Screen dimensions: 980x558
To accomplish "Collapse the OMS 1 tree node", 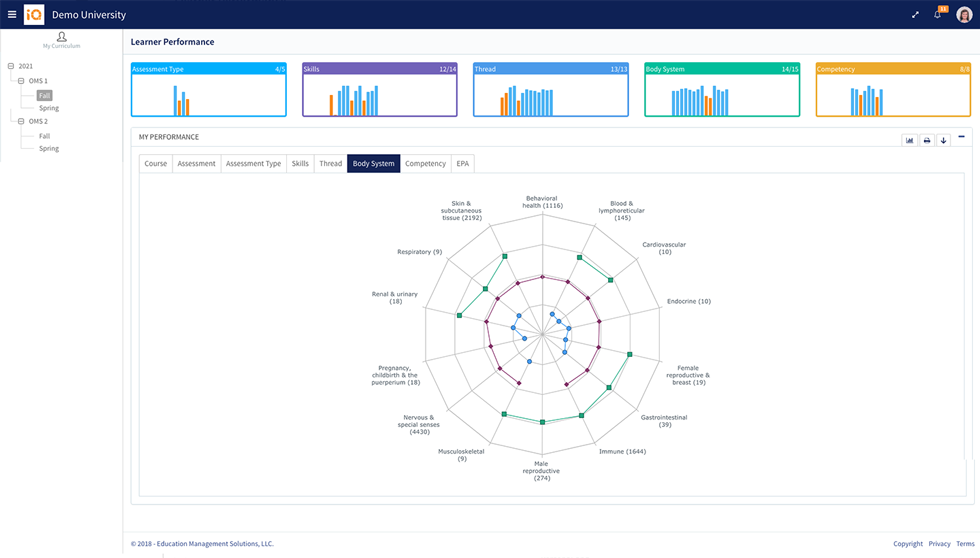I will click(x=21, y=81).
